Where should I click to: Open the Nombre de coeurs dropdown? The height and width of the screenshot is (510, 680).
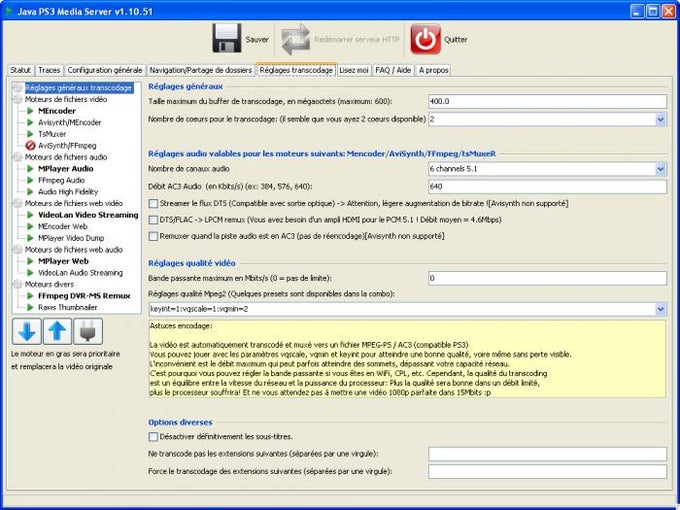(660, 119)
